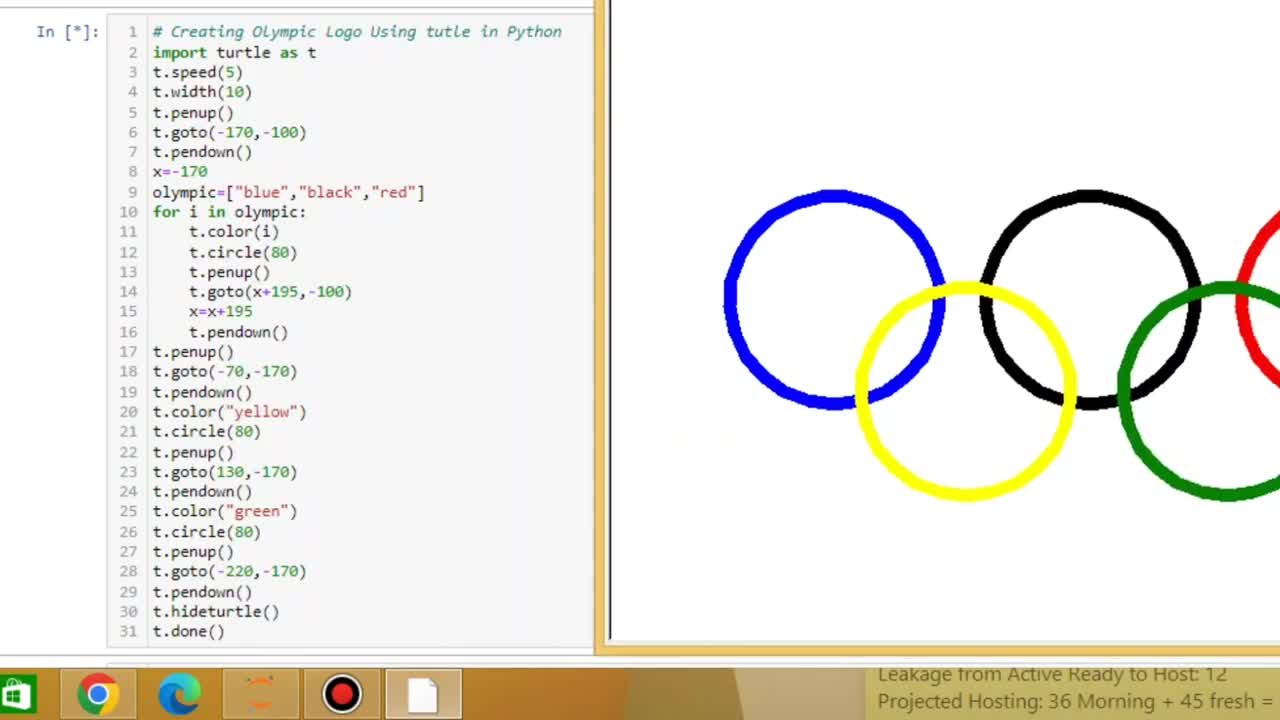Image resolution: width=1280 pixels, height=720 pixels.
Task: Click "t.goto(-170,-100)" on line 6
Action: tap(229, 132)
